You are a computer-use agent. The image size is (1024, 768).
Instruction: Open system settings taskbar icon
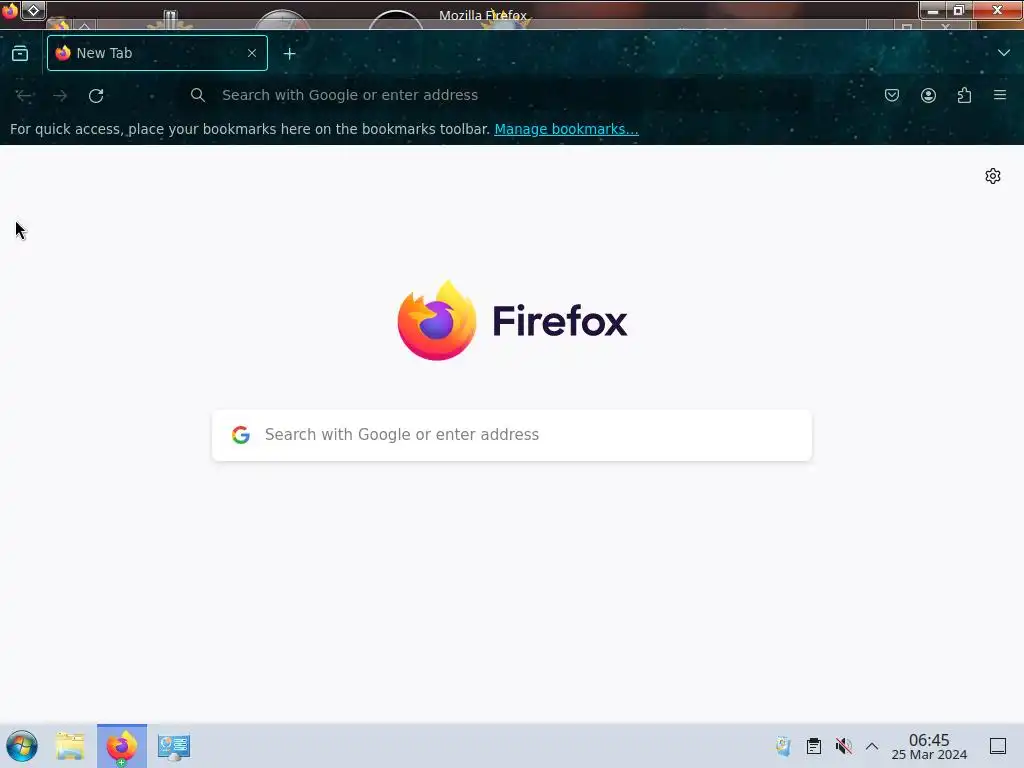coord(174,746)
